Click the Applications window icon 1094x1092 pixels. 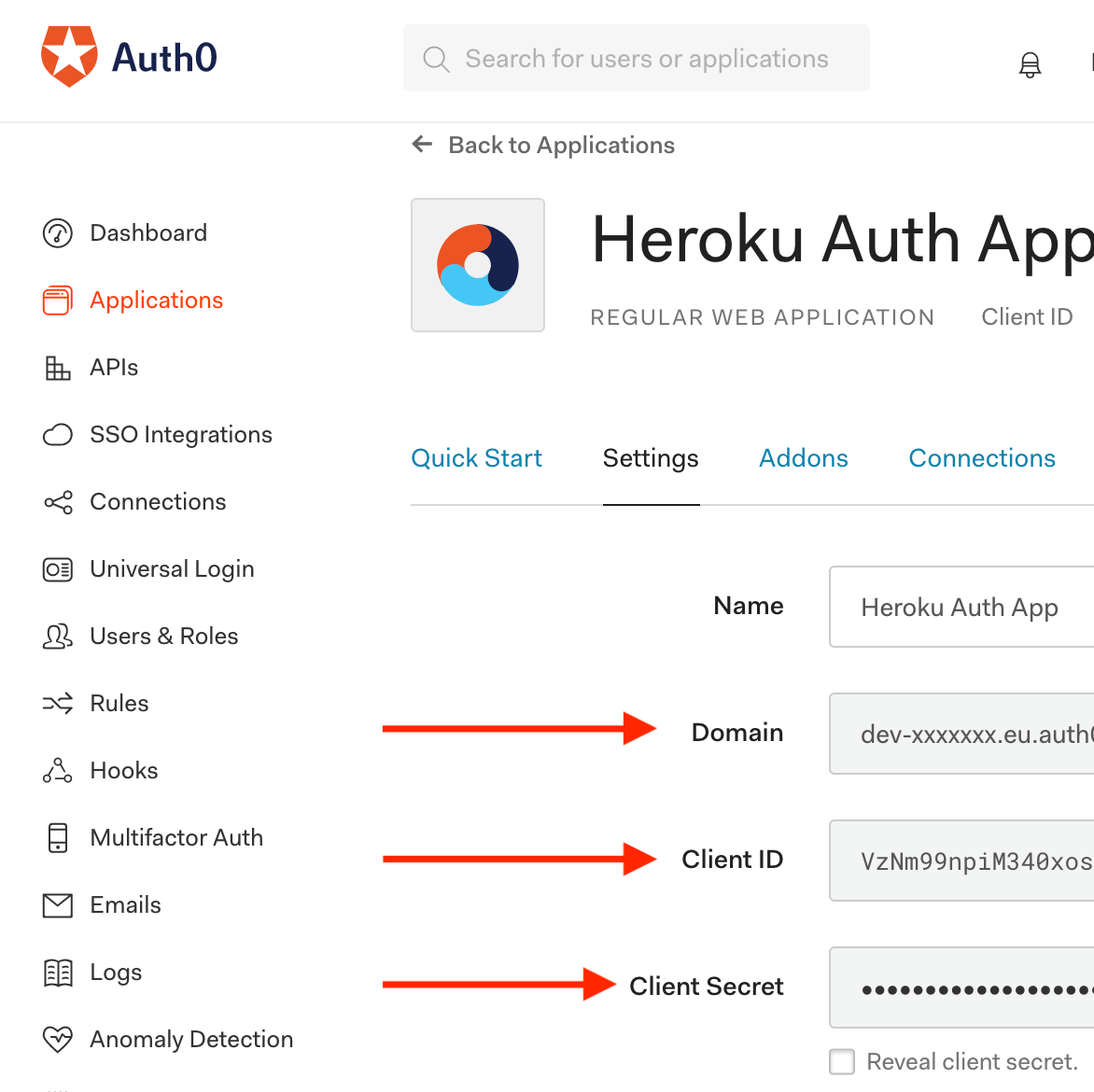(57, 301)
